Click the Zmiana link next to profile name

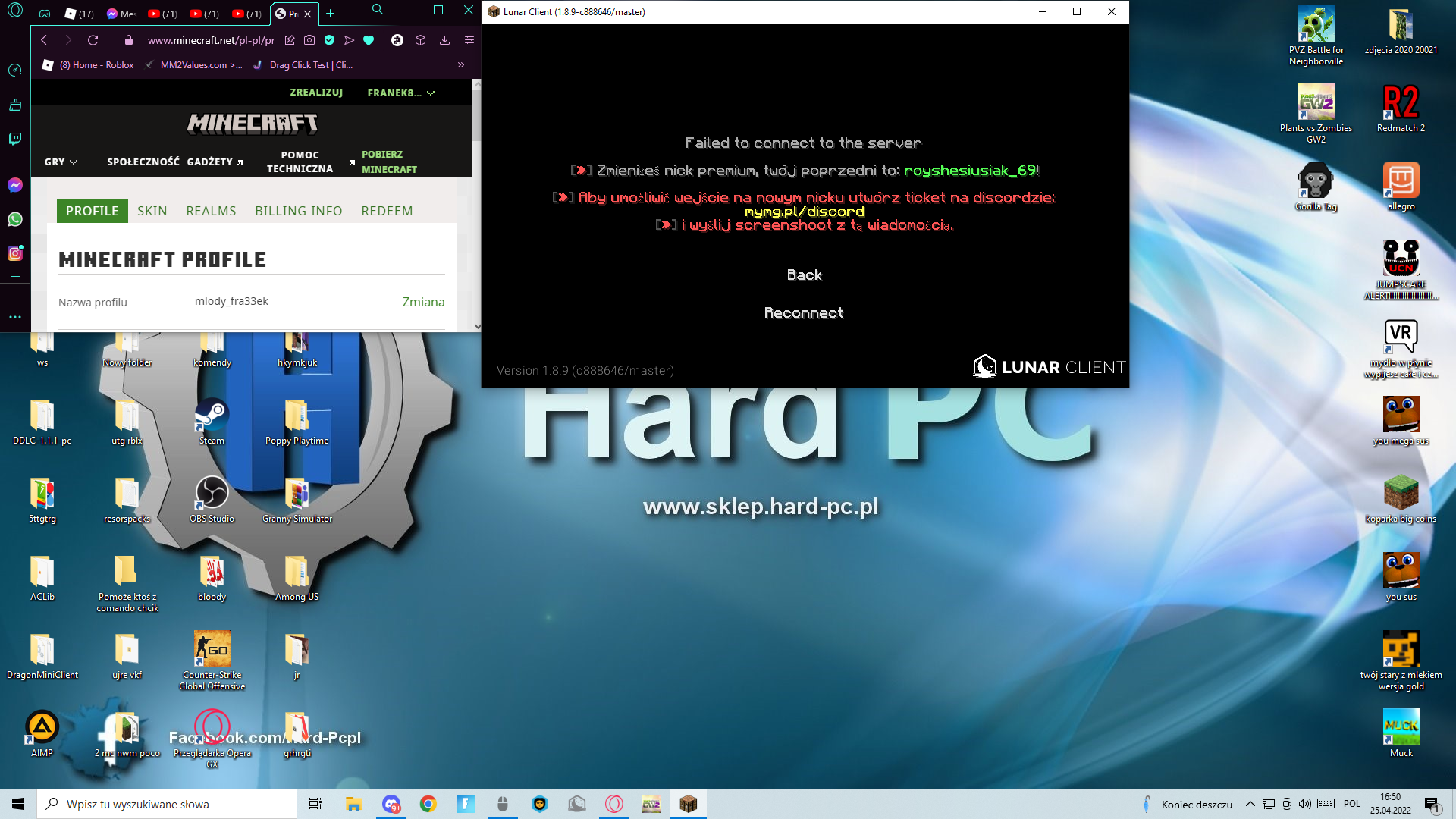pyautogui.click(x=423, y=302)
